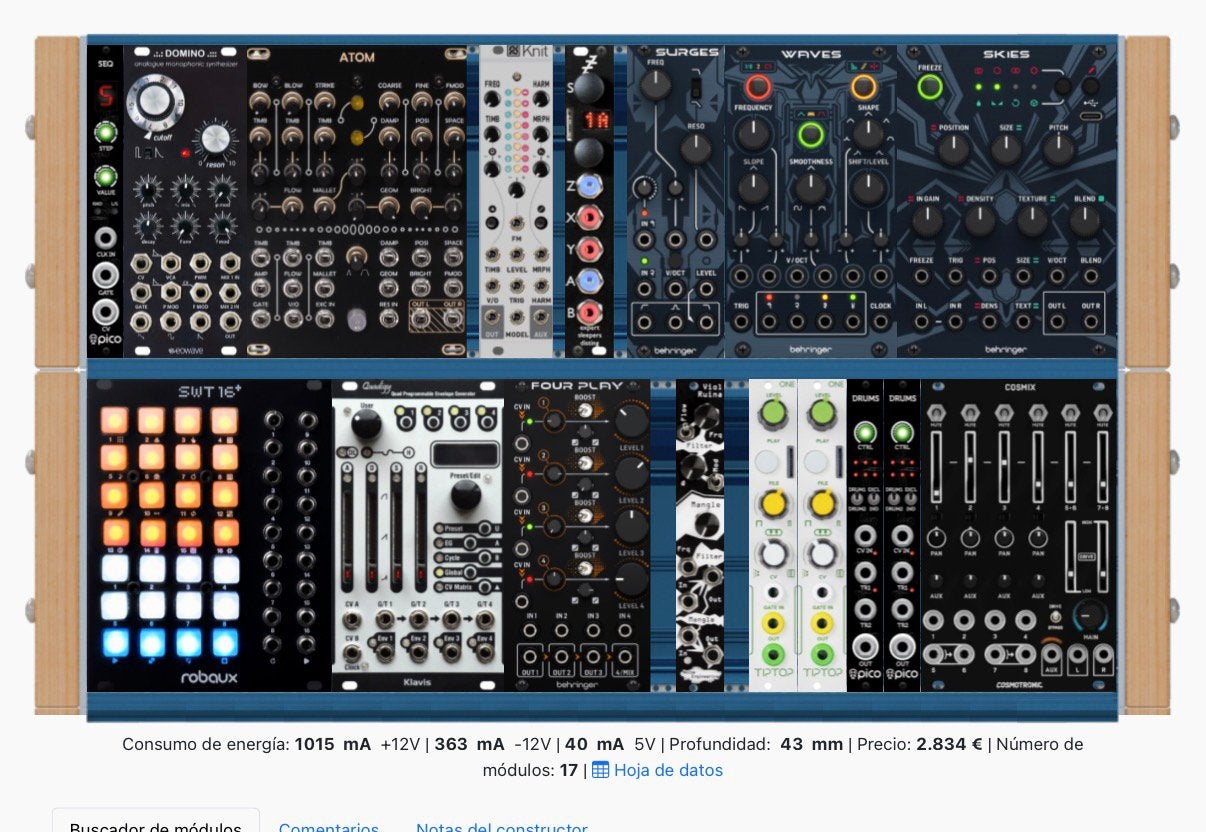
Task: Click the module count value 17
Action: (568, 770)
